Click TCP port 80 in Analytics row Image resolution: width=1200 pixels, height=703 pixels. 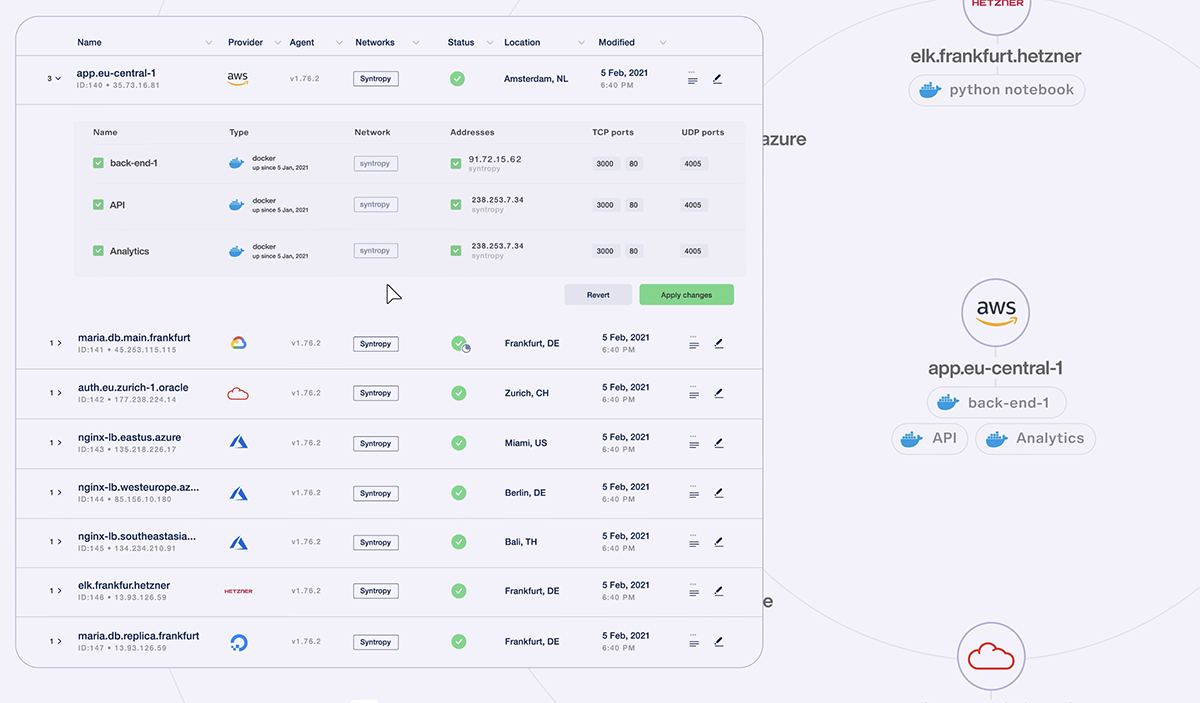click(634, 251)
